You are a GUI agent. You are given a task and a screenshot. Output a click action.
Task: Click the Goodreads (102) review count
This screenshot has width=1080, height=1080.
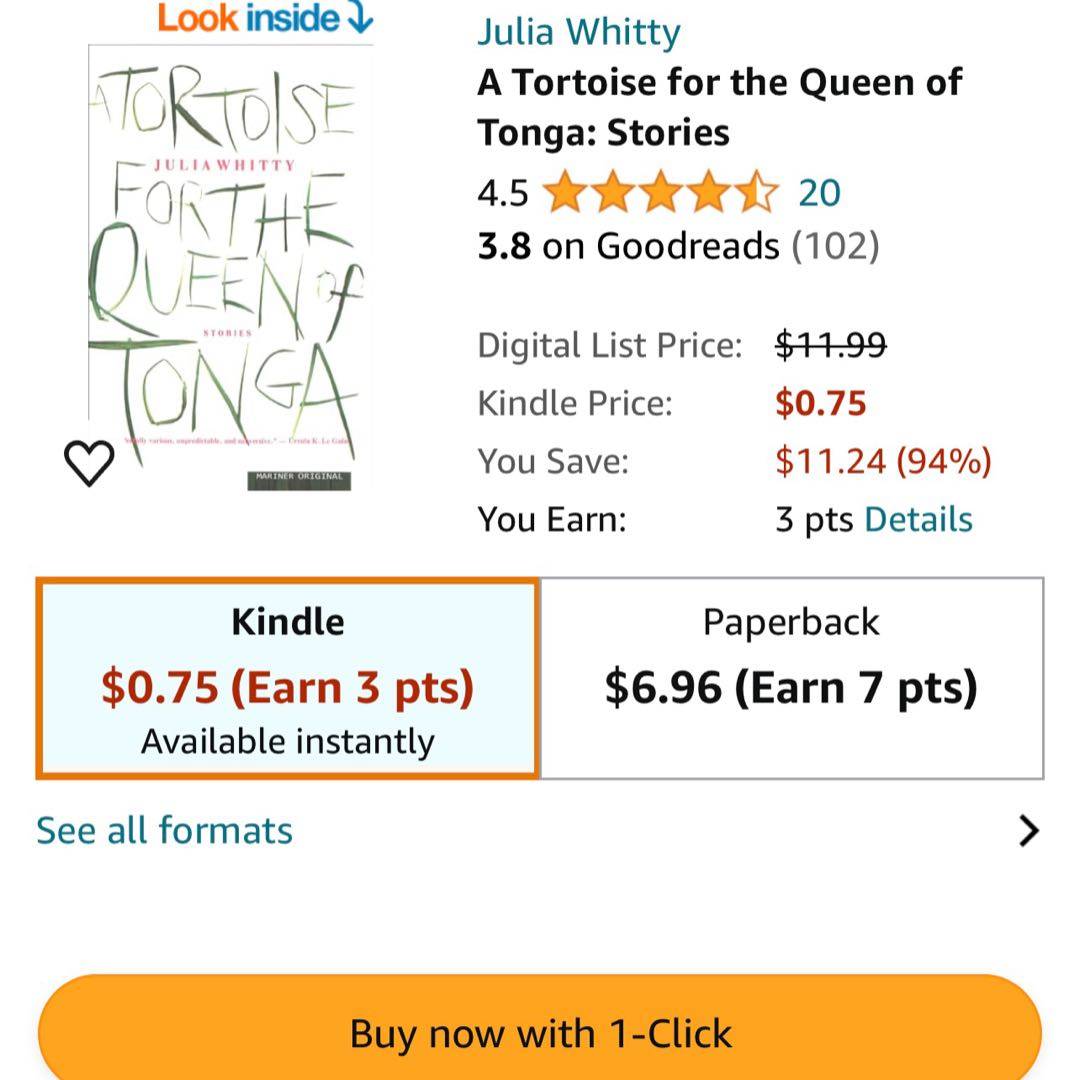click(835, 246)
